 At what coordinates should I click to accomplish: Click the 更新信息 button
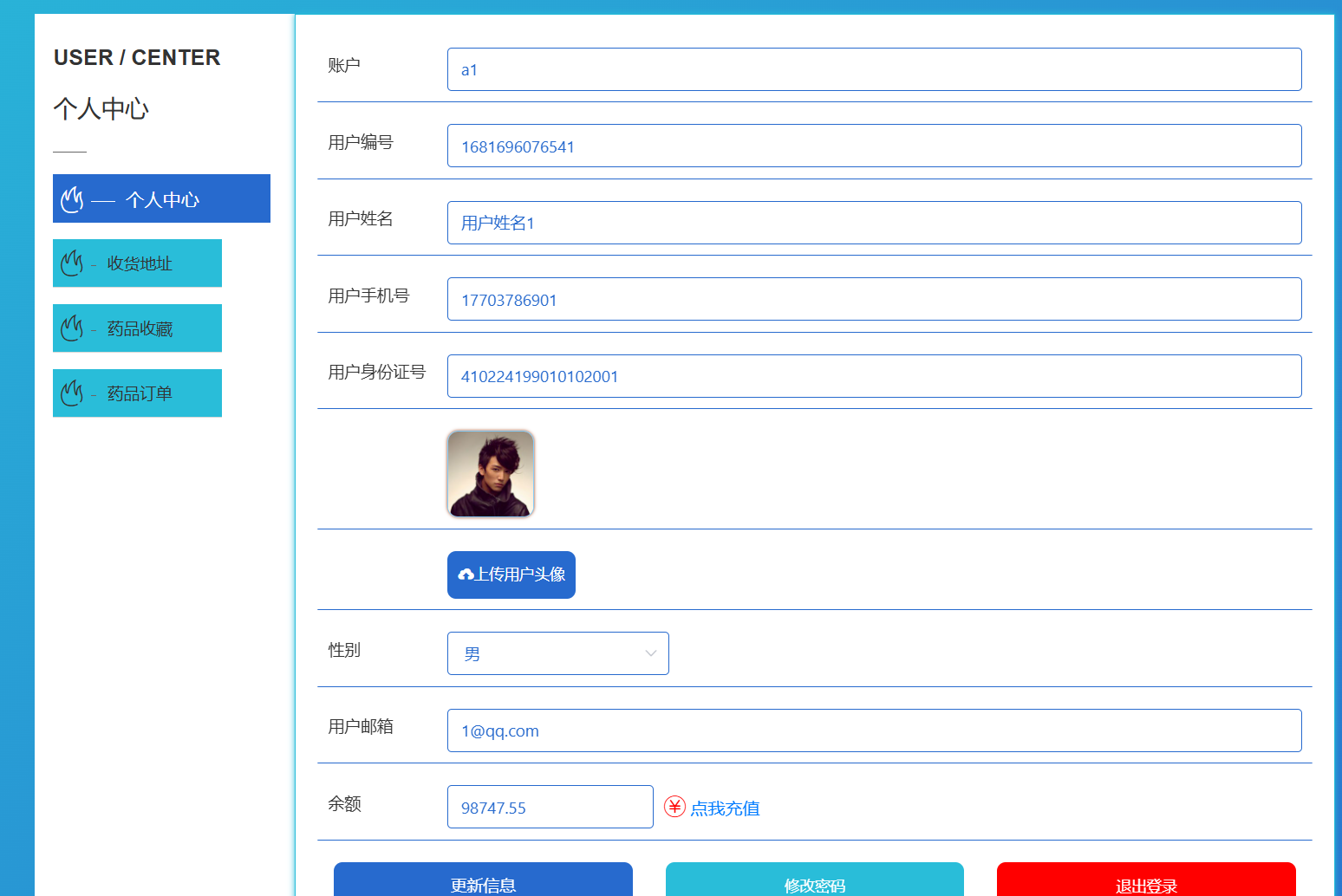click(483, 880)
